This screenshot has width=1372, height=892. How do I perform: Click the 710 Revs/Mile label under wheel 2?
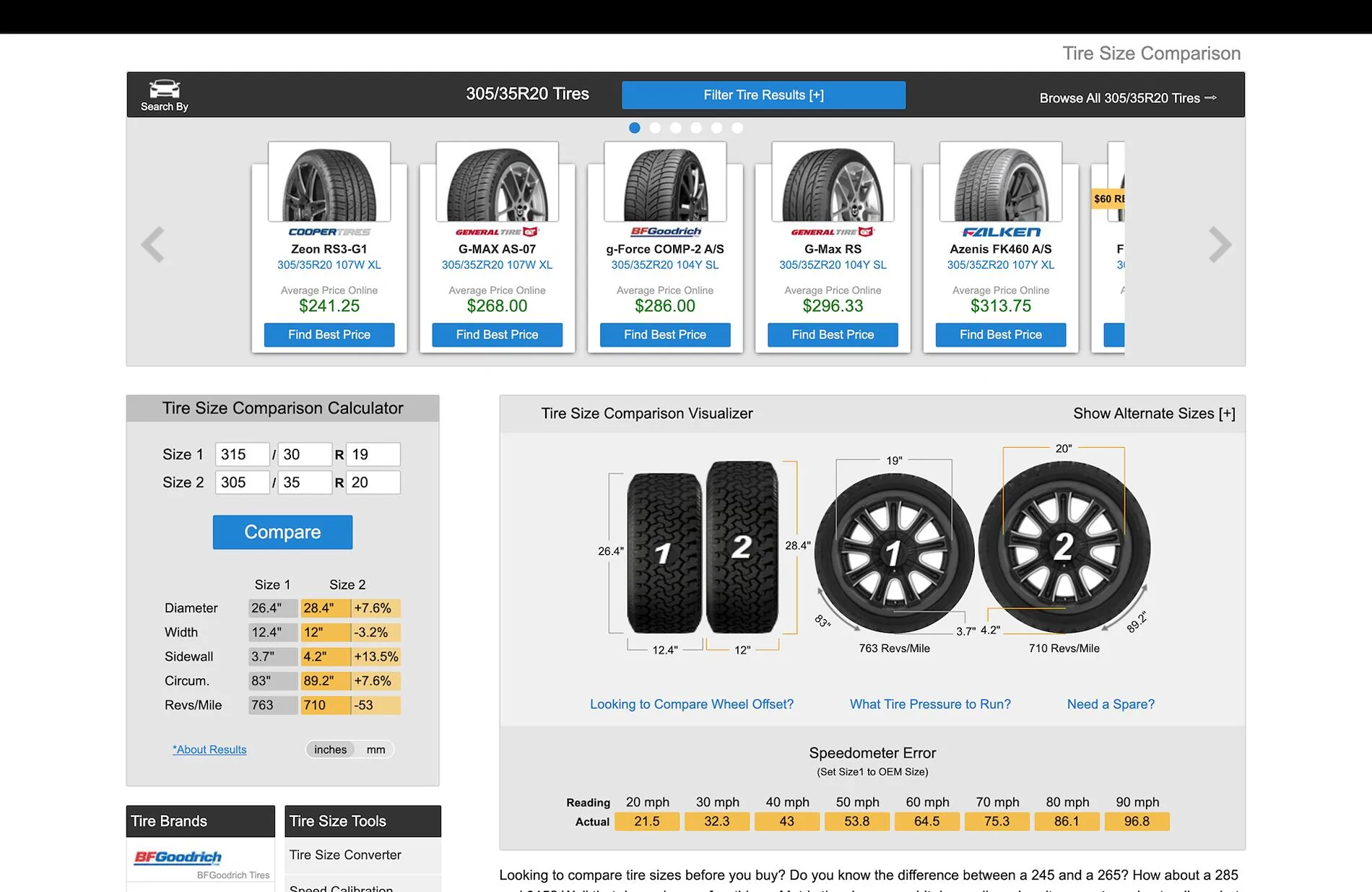click(x=1064, y=649)
